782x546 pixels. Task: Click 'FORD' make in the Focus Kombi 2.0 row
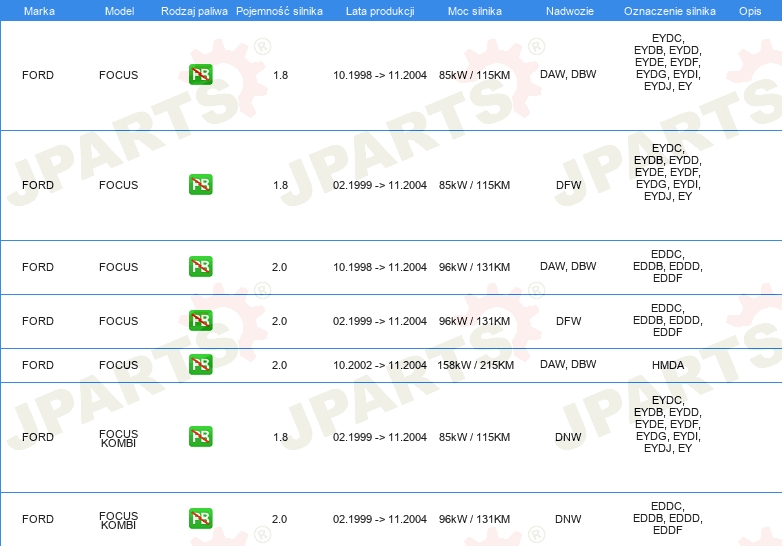(38, 519)
